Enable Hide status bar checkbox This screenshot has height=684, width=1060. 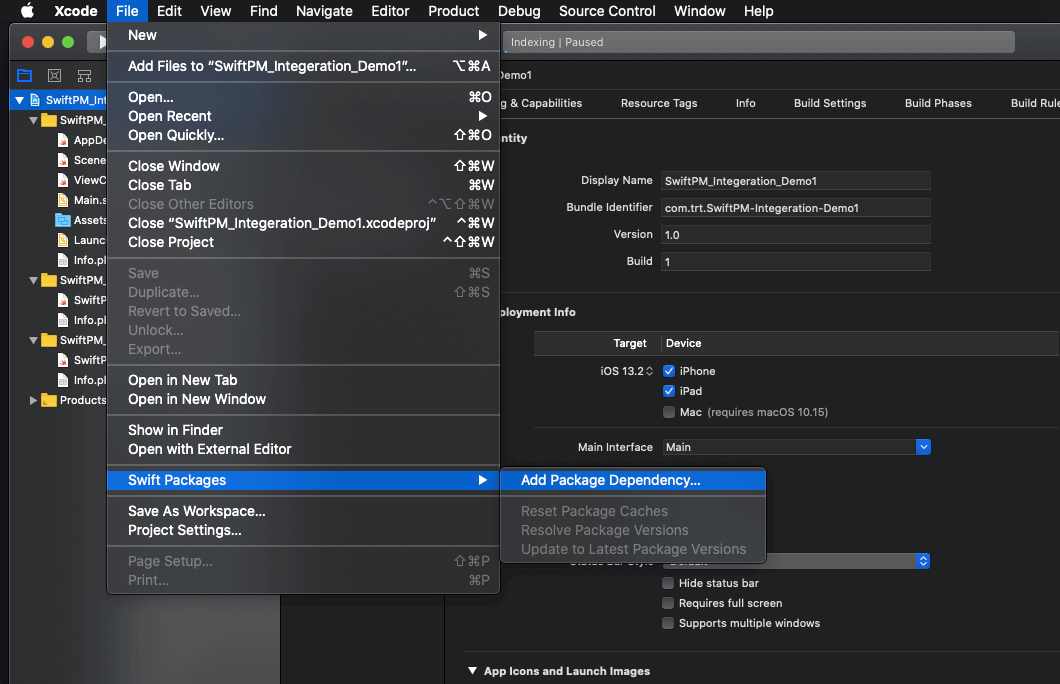click(x=668, y=583)
